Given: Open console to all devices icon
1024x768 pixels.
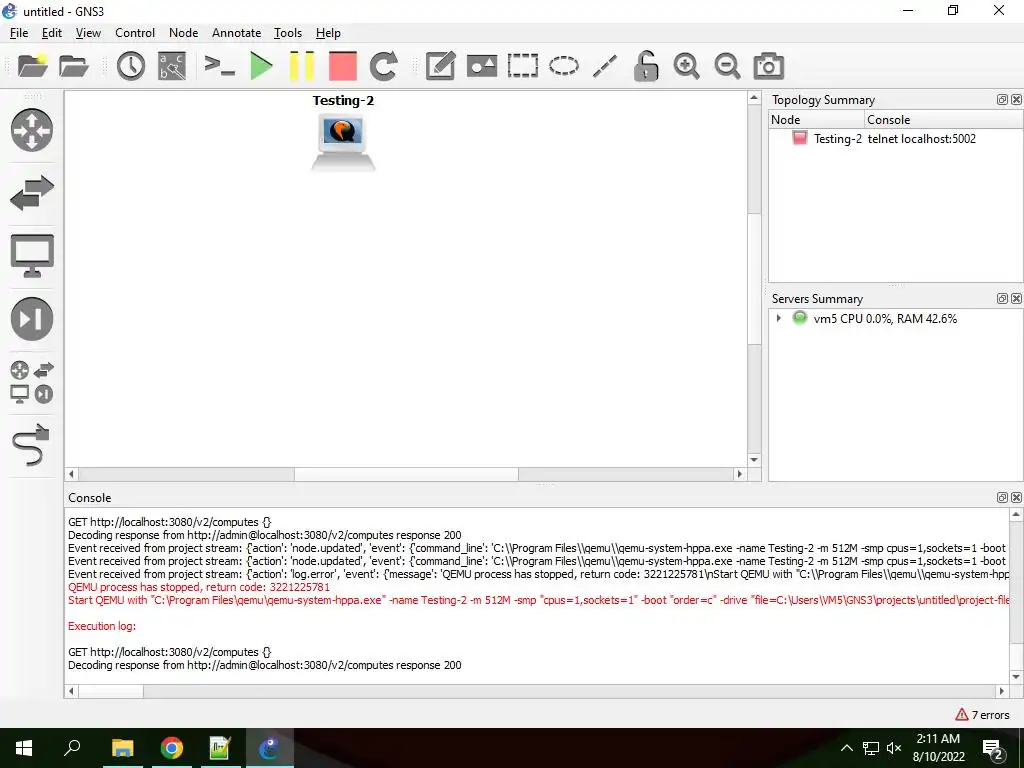Looking at the screenshot, I should click(219, 65).
